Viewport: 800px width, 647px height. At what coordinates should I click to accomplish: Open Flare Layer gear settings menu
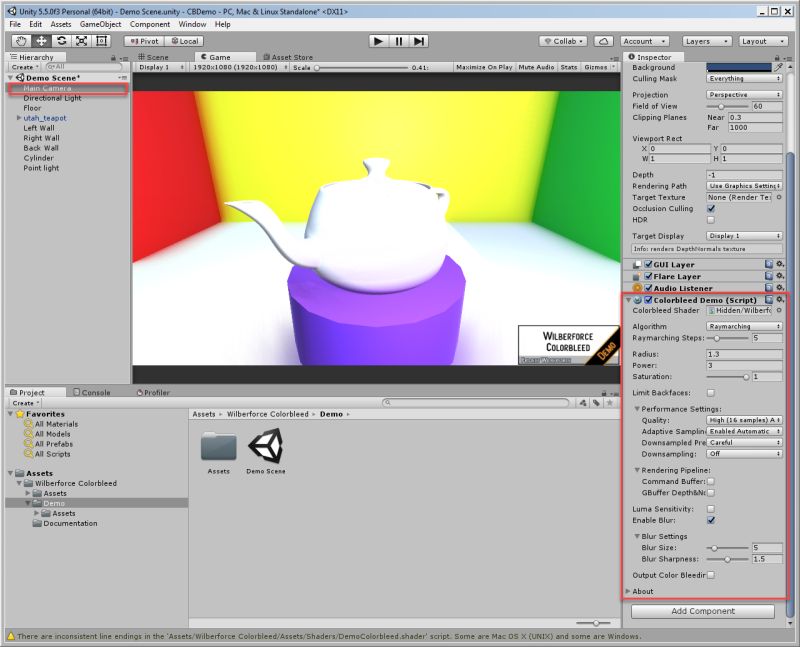click(780, 276)
